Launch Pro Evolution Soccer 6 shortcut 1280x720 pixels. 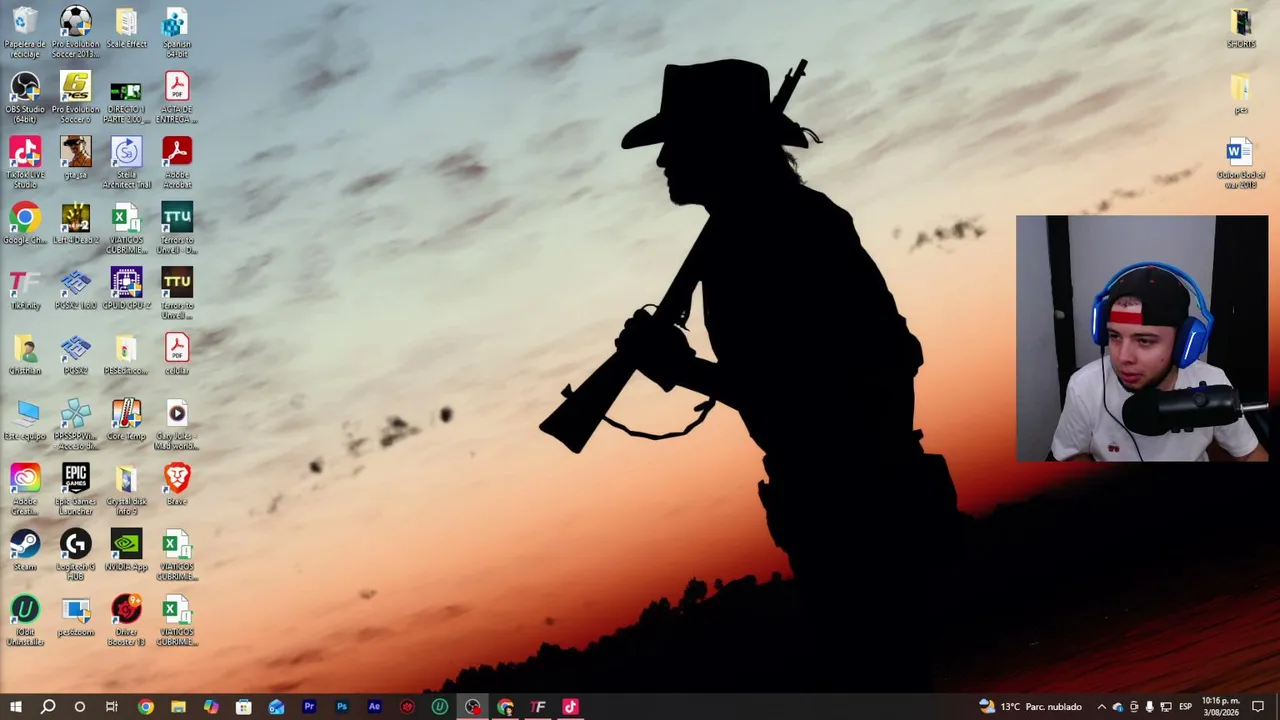click(76, 97)
